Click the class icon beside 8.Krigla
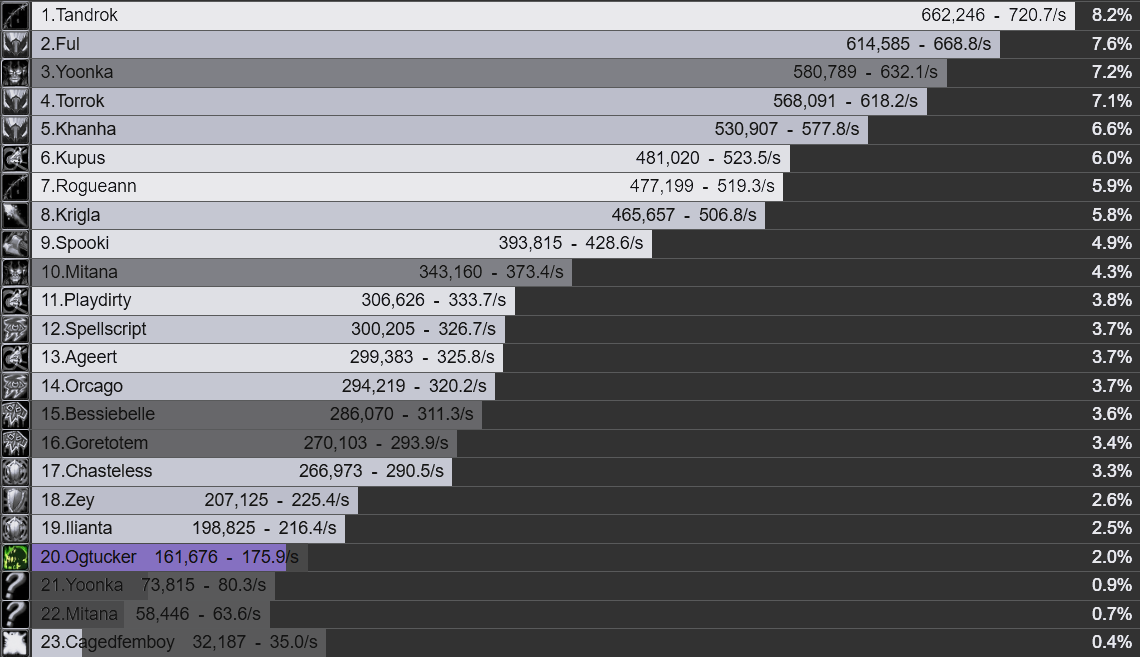 click(x=15, y=215)
